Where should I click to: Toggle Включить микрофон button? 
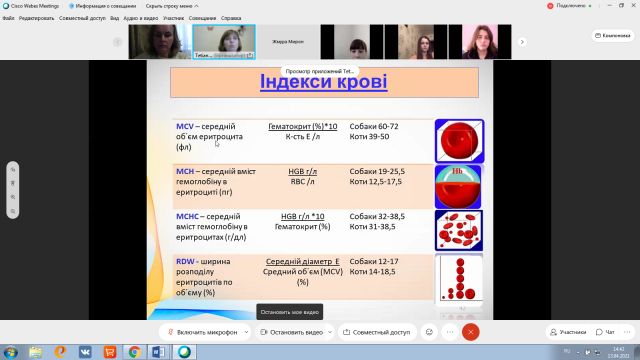(202, 332)
